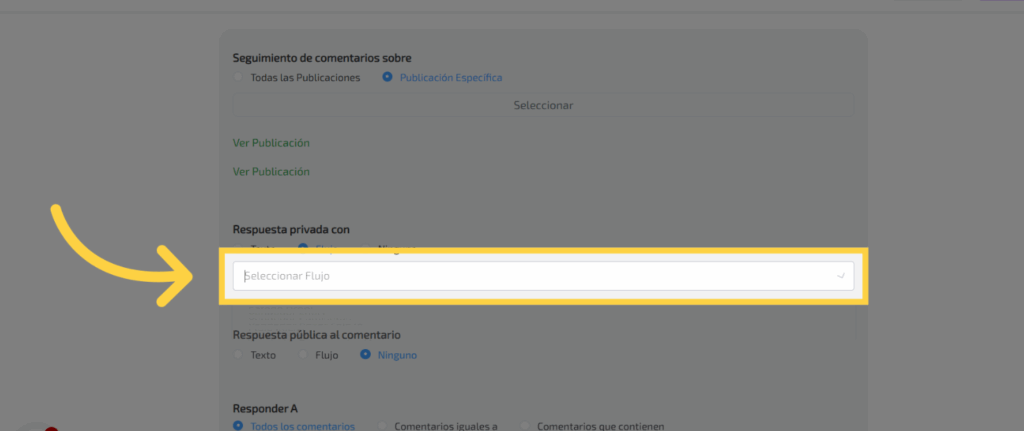Click the 'Seguimiento de comentarios sobre' heading
Viewport: 1024px width, 431px height.
[x=321, y=59]
